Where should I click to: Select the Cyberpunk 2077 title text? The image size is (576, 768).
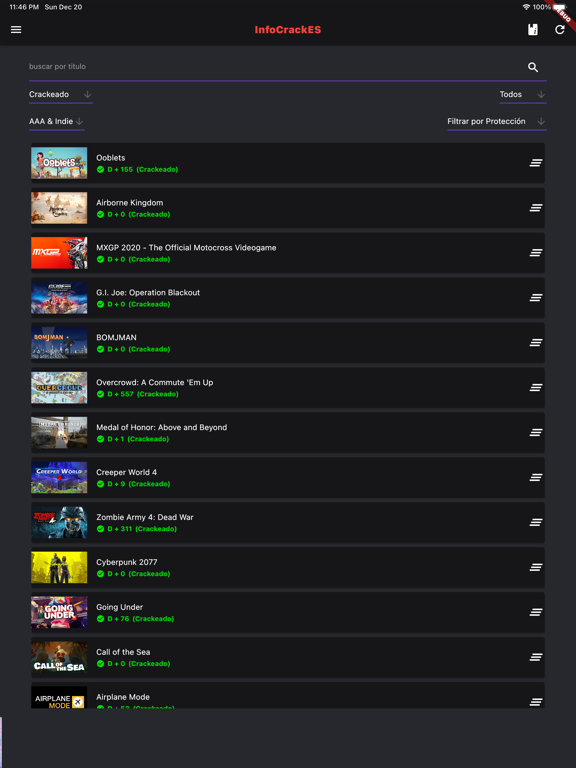tap(127, 562)
